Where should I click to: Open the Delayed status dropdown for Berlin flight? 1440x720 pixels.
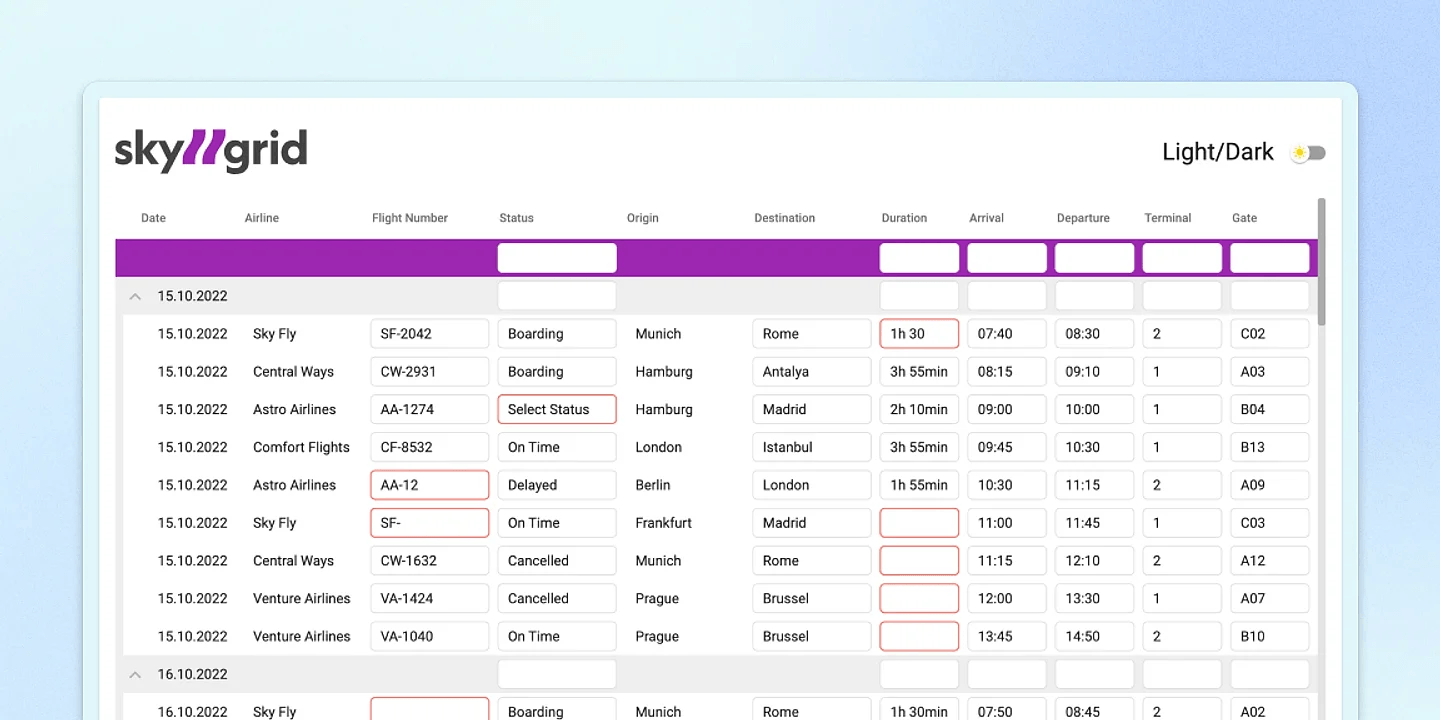click(x=557, y=485)
